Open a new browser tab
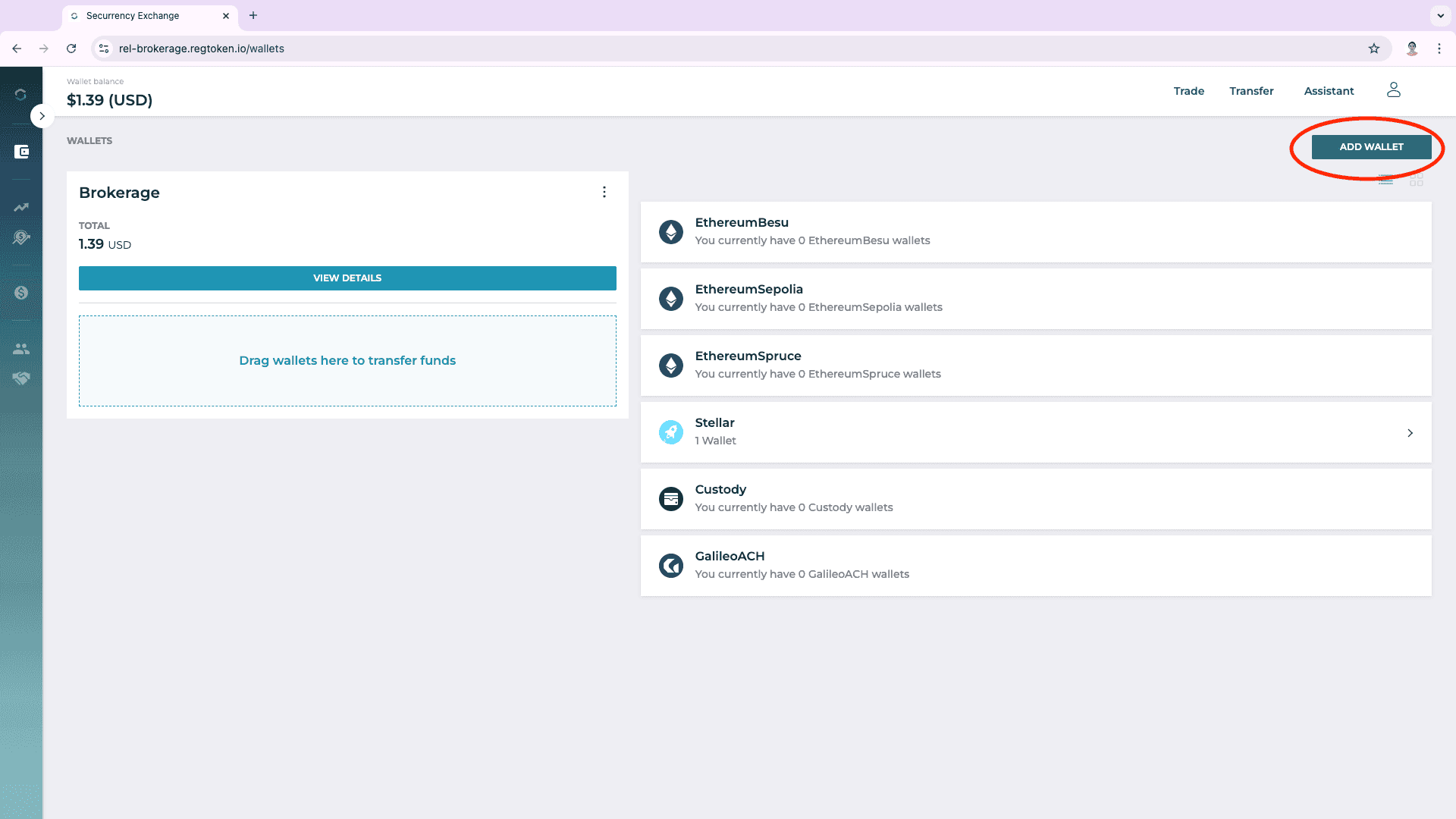 pos(253,15)
